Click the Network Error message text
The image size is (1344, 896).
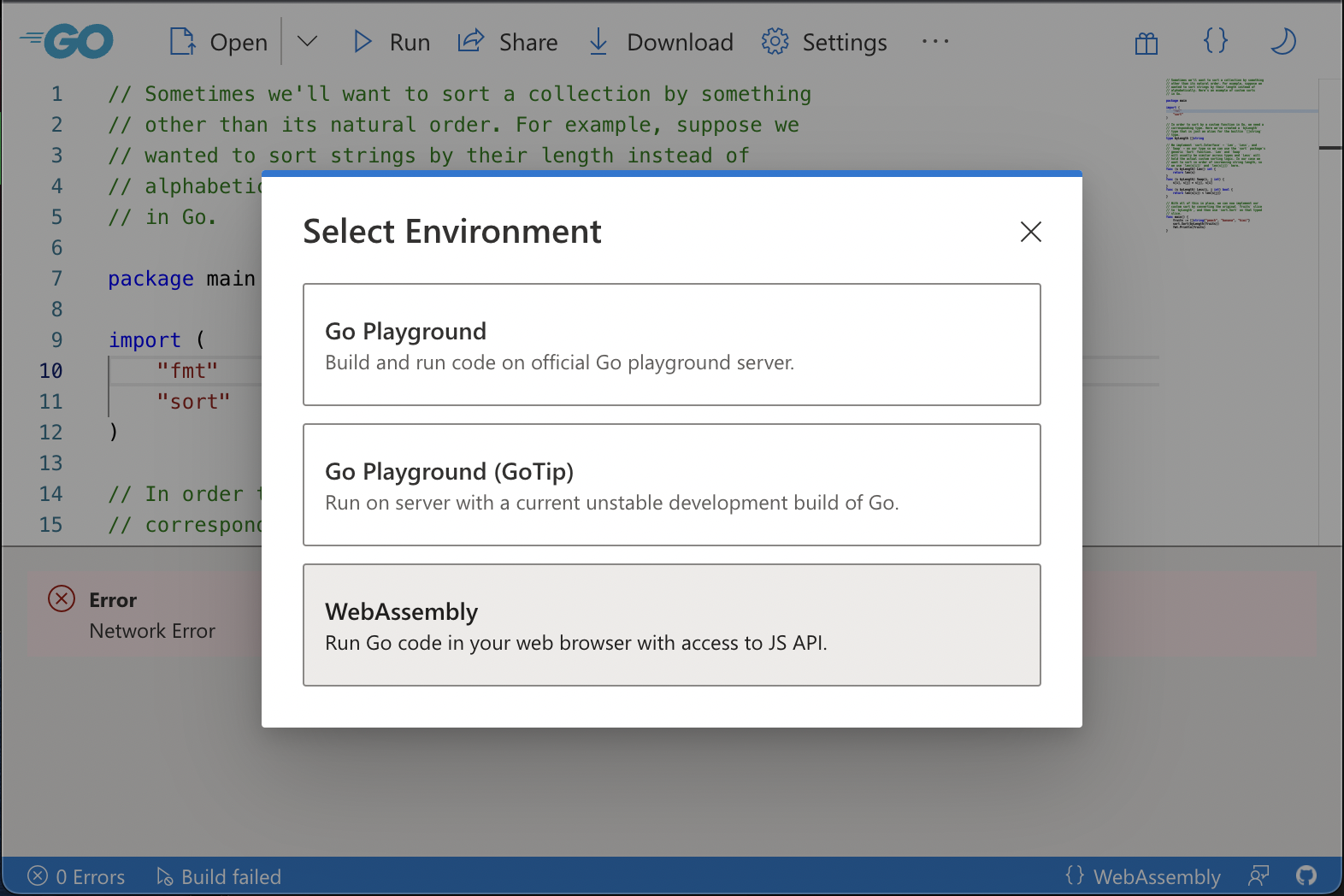click(152, 631)
